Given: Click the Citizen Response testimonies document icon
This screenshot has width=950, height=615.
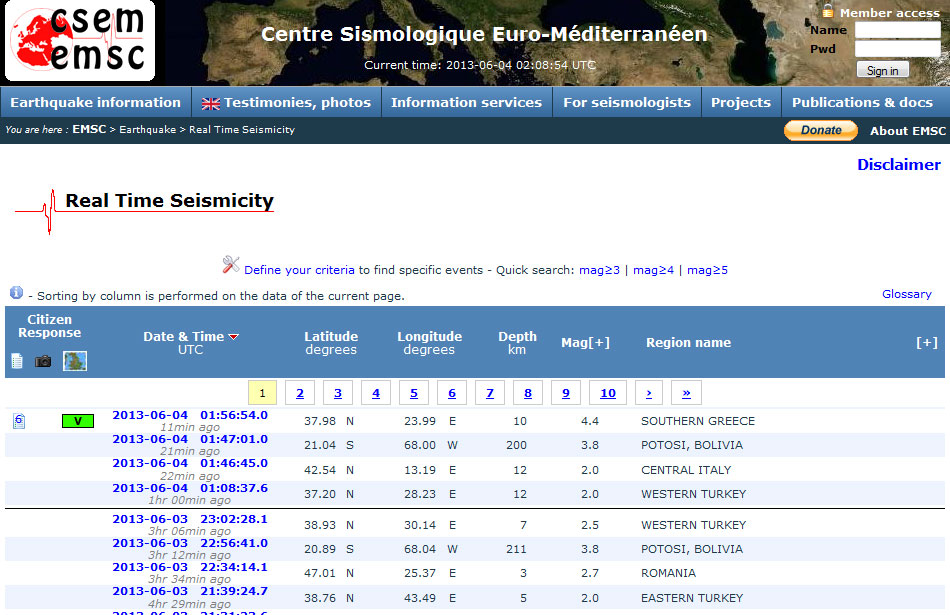Looking at the screenshot, I should point(17,361).
